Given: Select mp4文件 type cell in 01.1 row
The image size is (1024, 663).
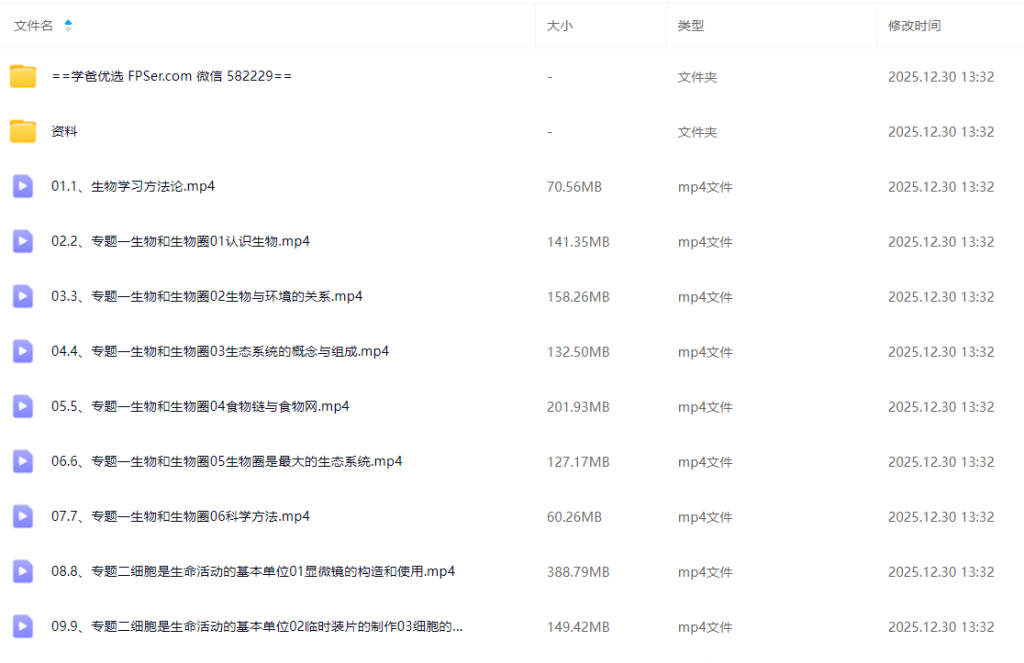Looking at the screenshot, I should (x=705, y=187).
